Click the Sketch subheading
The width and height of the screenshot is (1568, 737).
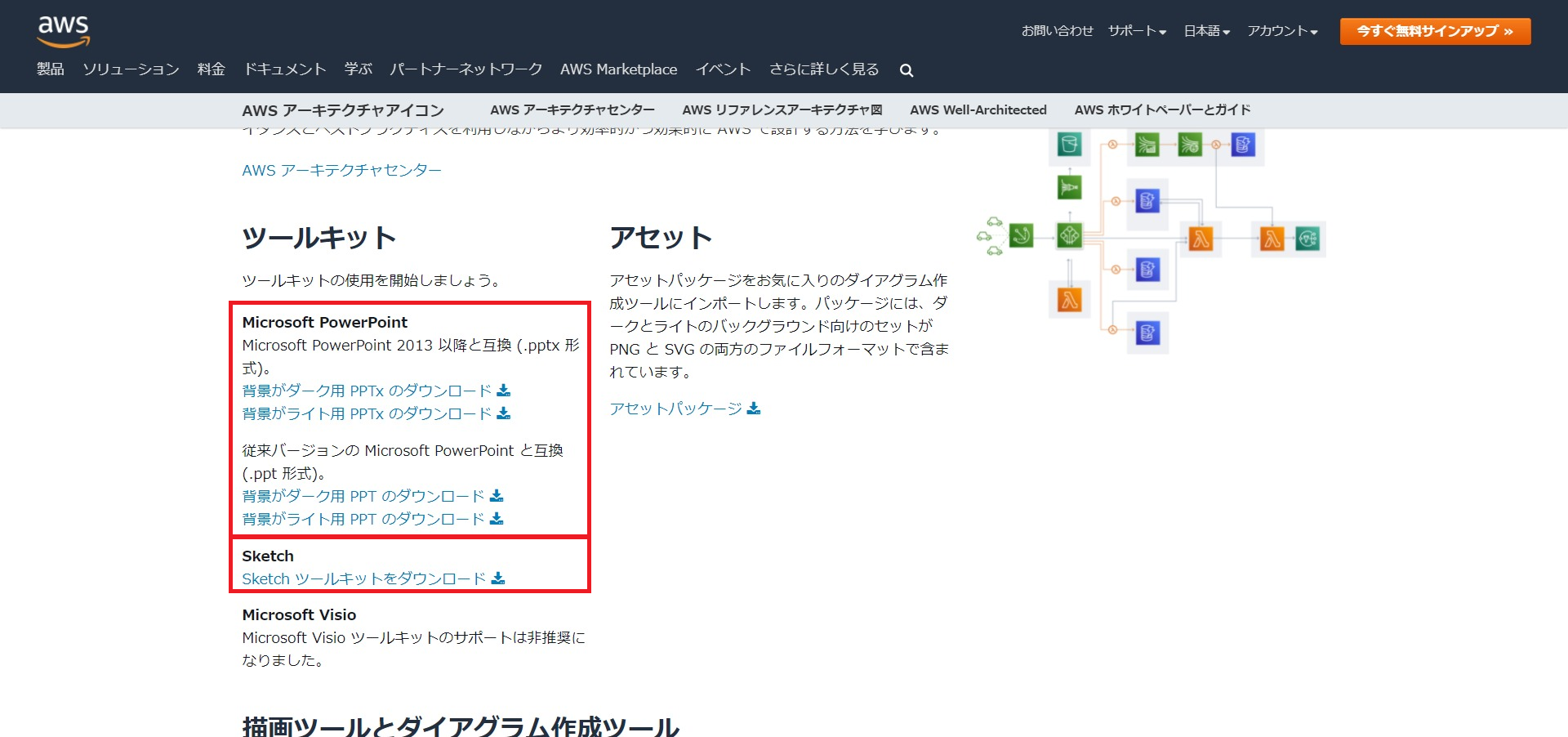point(268,556)
